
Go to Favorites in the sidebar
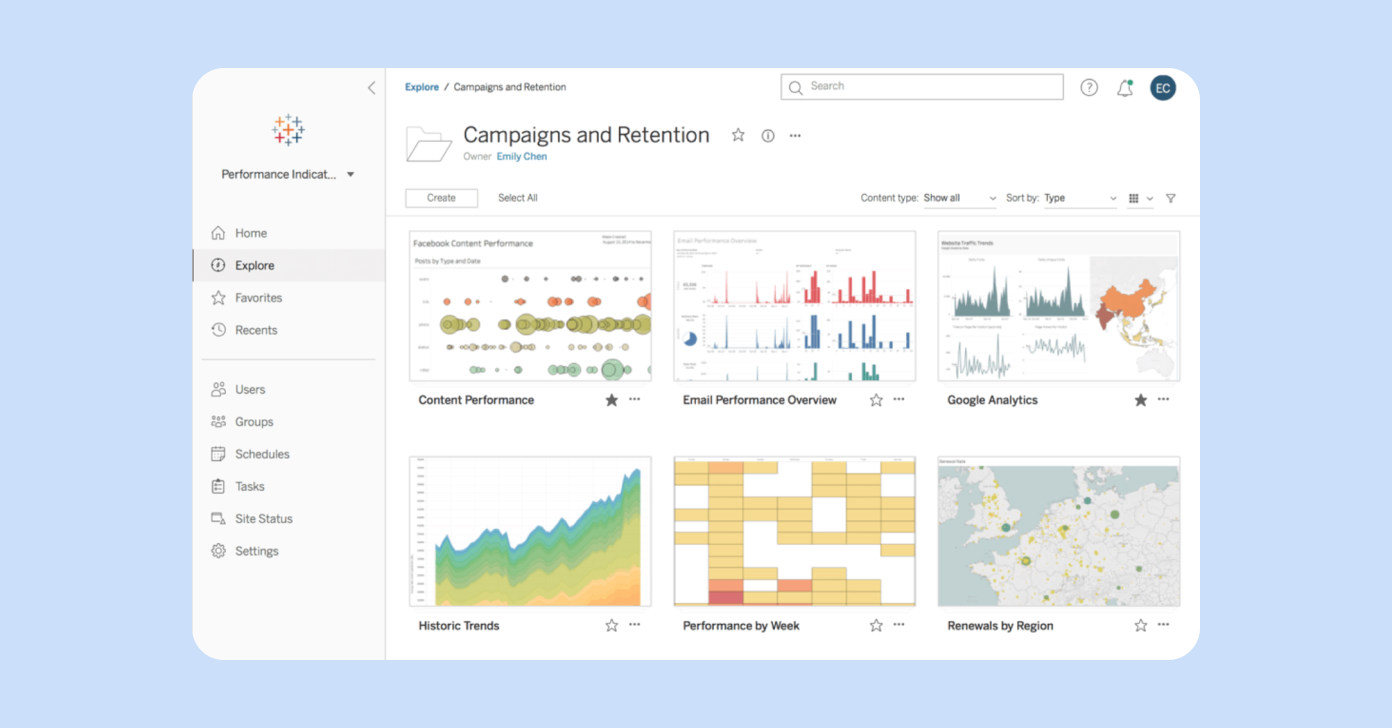(x=258, y=298)
